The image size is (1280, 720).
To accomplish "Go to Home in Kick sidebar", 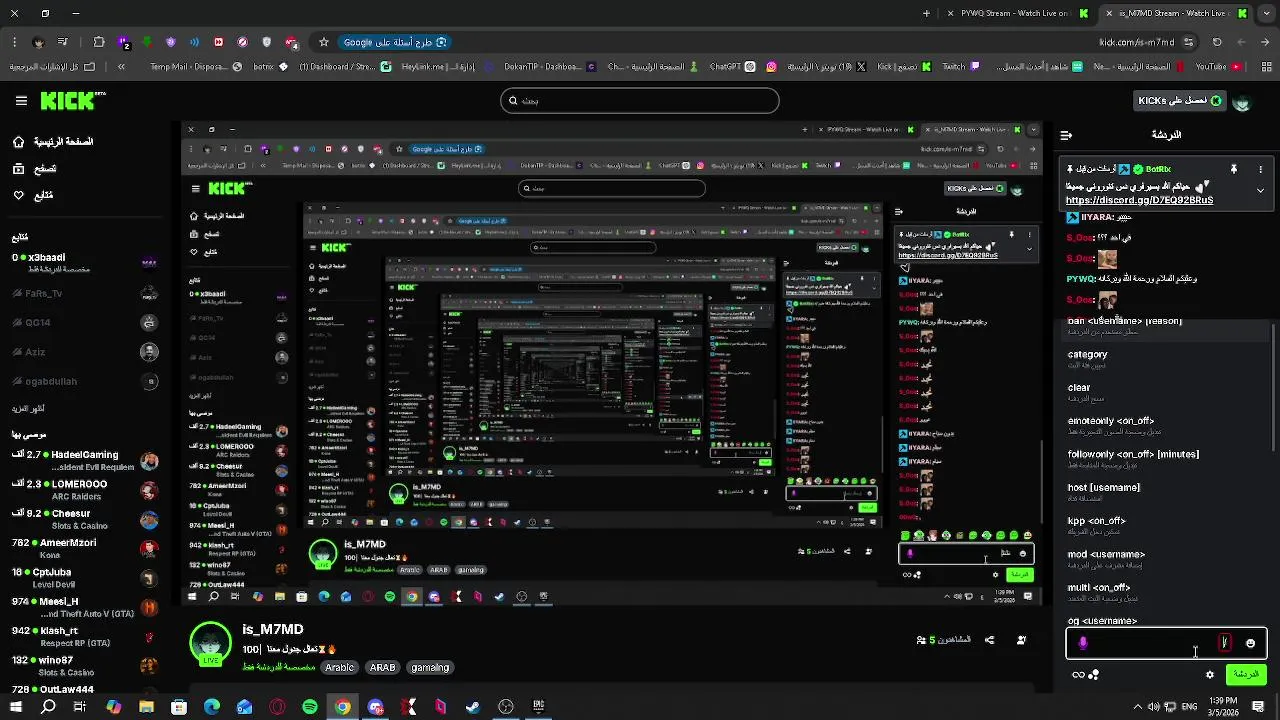I will point(55,142).
